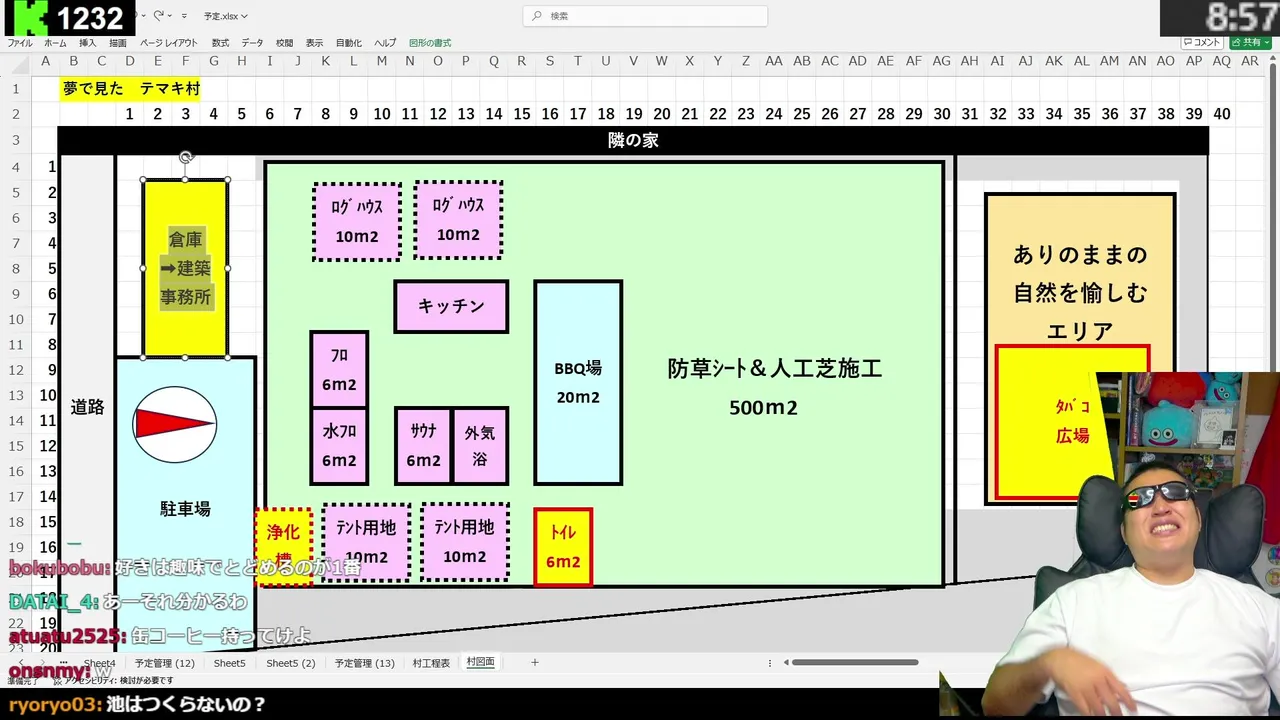Select the 浄化槽 yellow dashed box

[x=283, y=547]
